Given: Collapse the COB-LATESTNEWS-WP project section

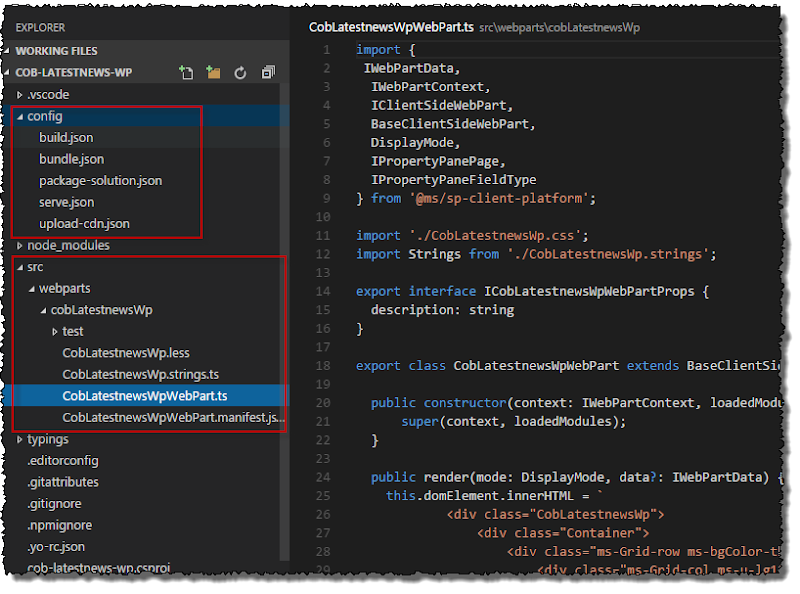Looking at the screenshot, I should (x=7, y=72).
